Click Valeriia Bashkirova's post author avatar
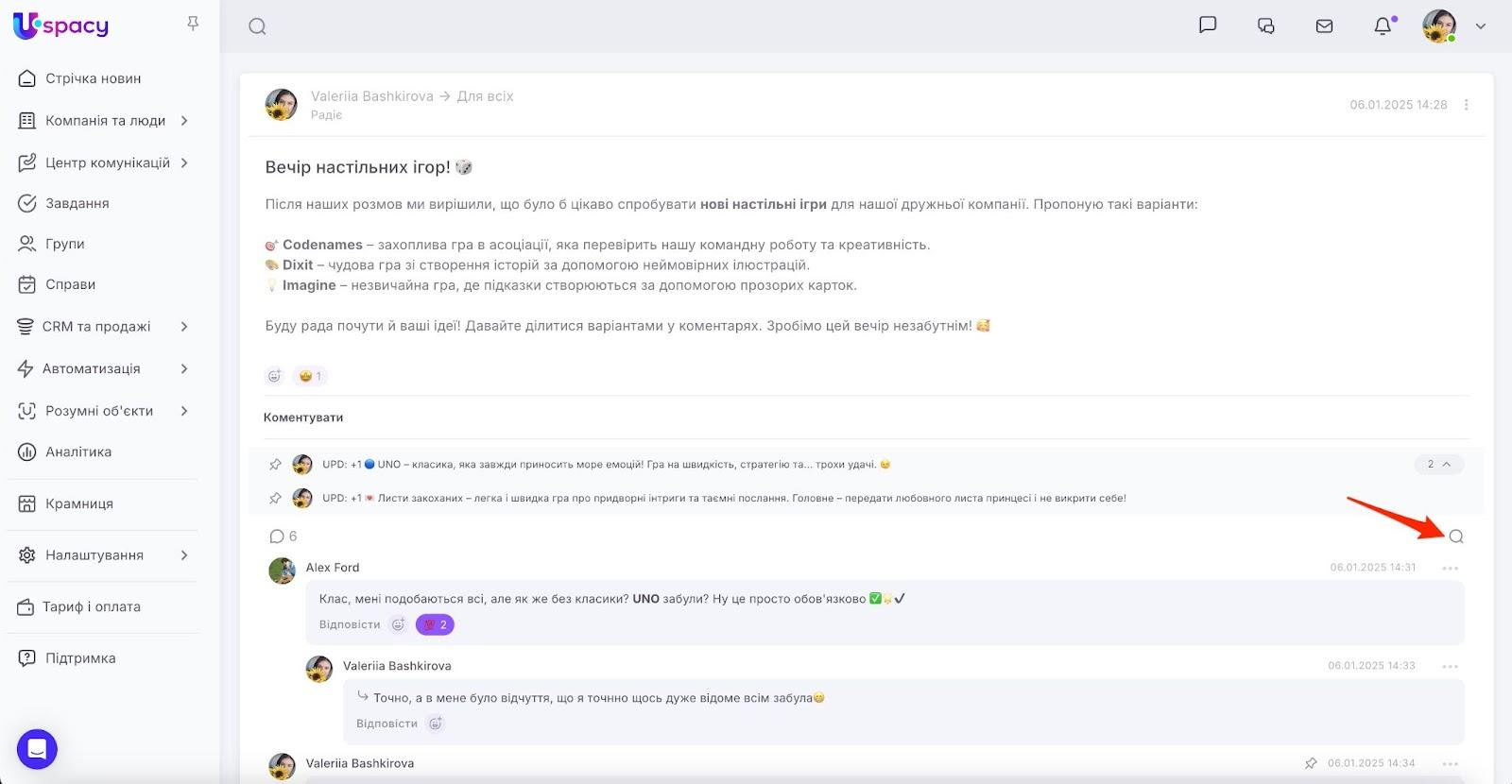 point(282,105)
